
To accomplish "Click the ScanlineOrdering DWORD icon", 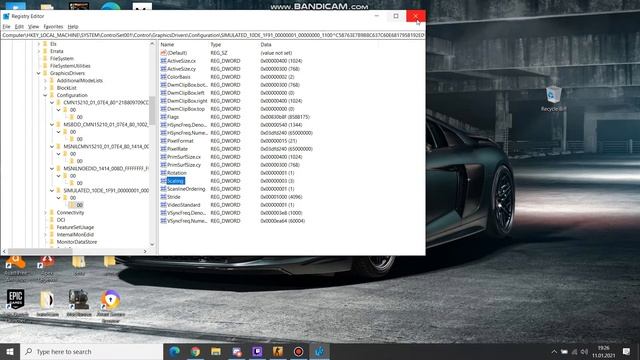I will (163, 189).
